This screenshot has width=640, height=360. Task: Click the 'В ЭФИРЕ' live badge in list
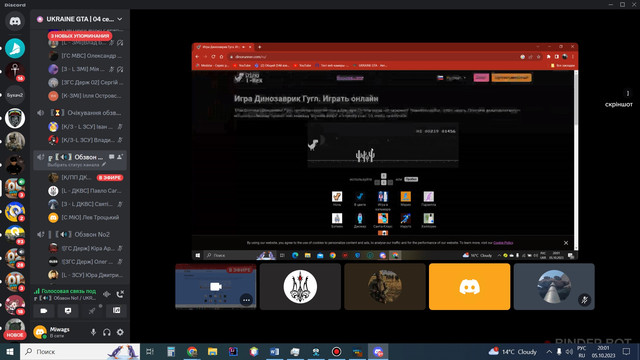point(110,178)
